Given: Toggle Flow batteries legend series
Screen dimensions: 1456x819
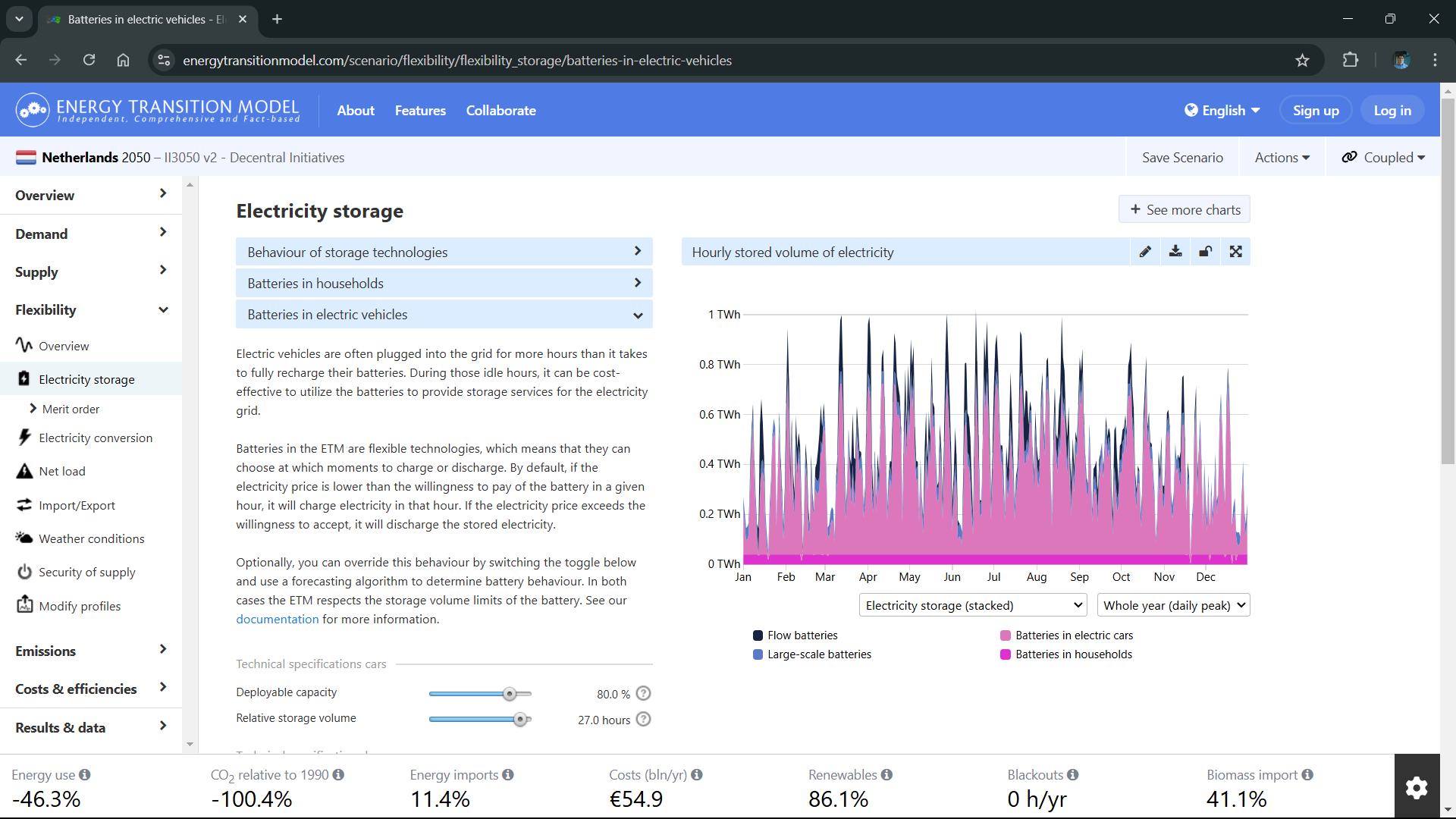Looking at the screenshot, I should pyautogui.click(x=795, y=635).
